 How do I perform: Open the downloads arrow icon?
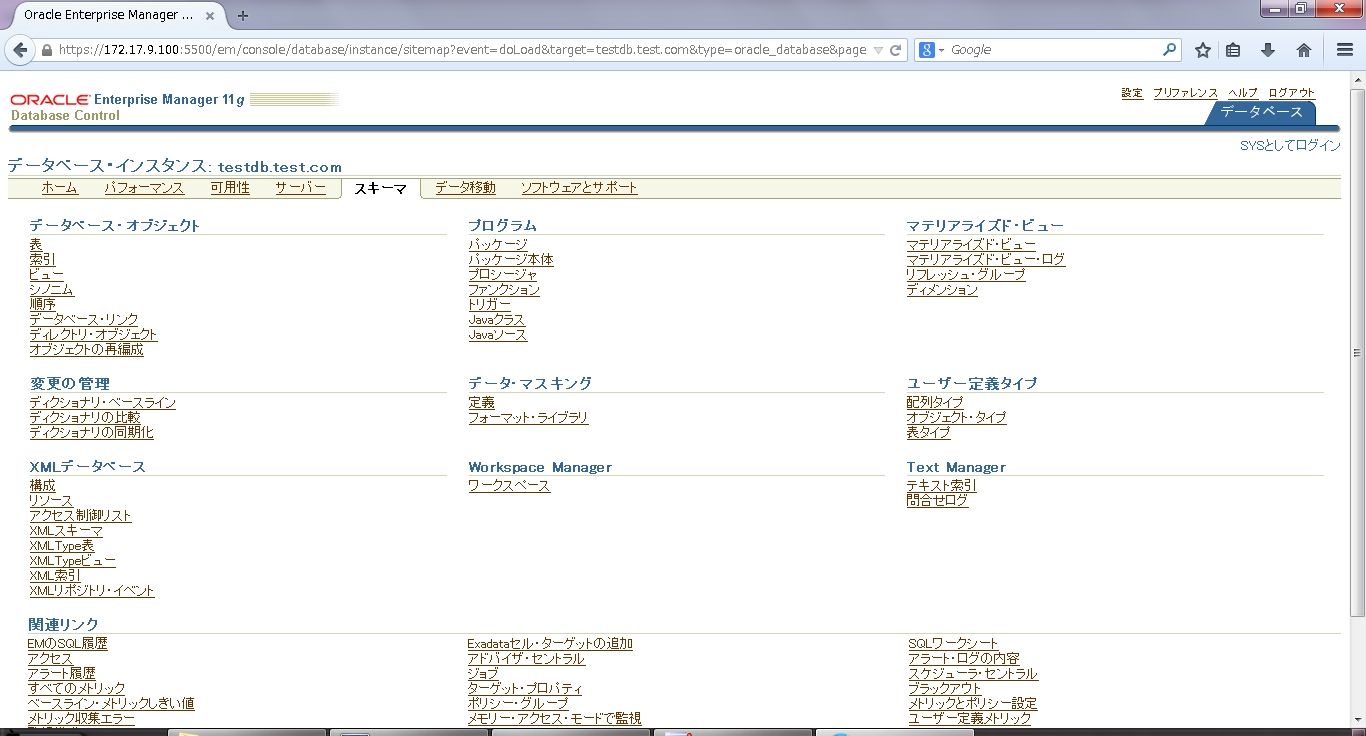1268,50
